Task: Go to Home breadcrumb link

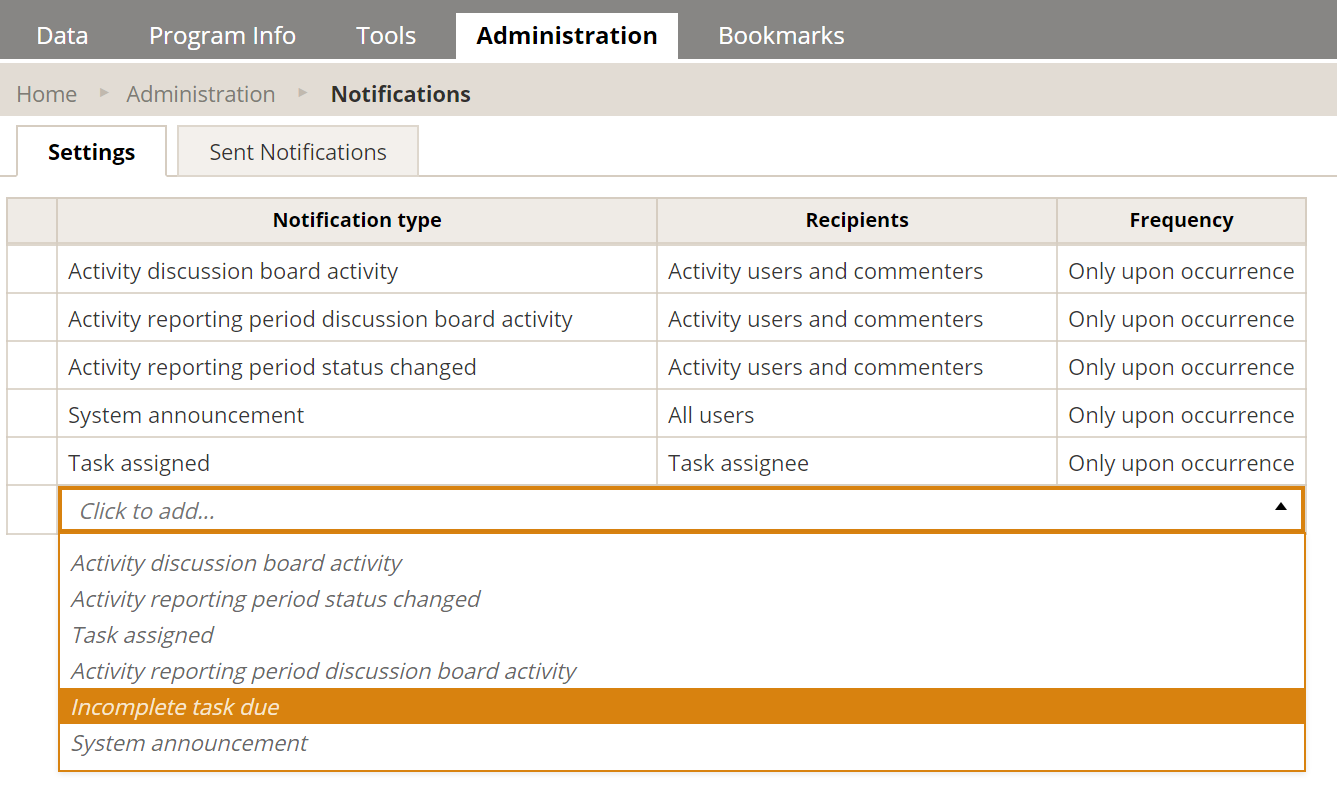Action: pos(47,94)
